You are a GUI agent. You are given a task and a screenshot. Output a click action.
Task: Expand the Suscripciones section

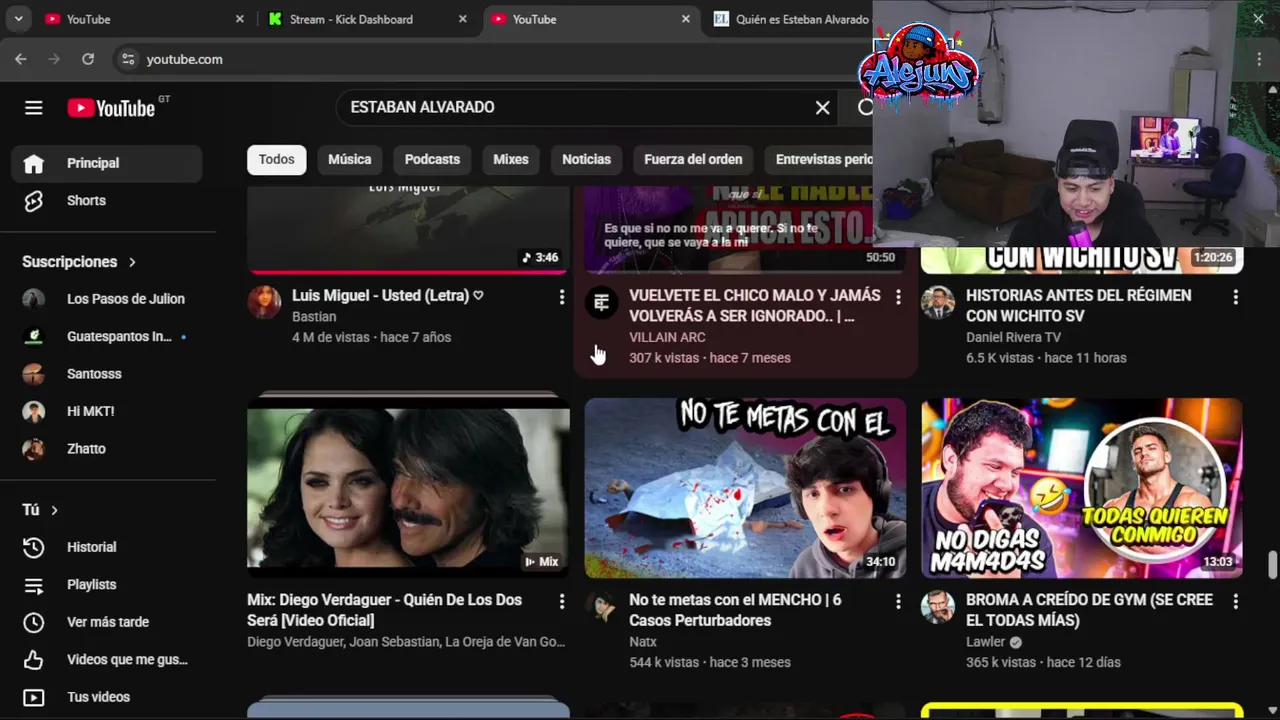pos(79,262)
